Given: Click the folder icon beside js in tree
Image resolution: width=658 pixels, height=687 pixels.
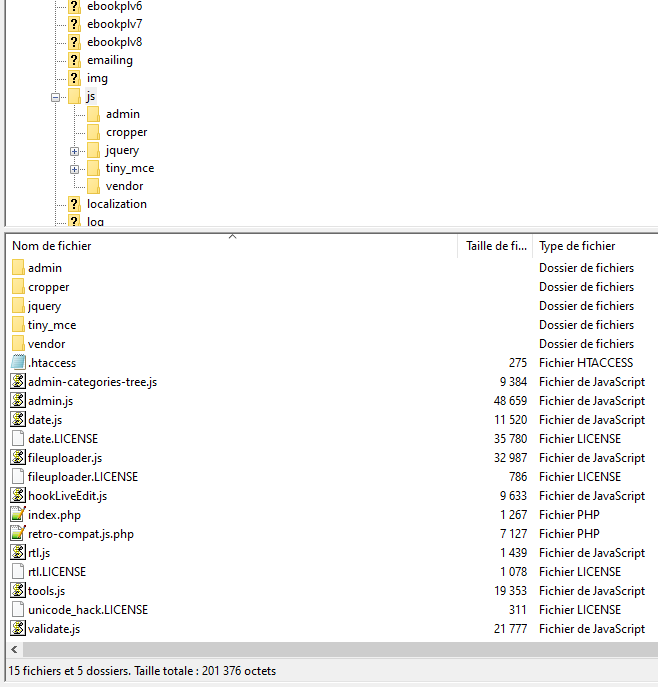Looking at the screenshot, I should 74,96.
